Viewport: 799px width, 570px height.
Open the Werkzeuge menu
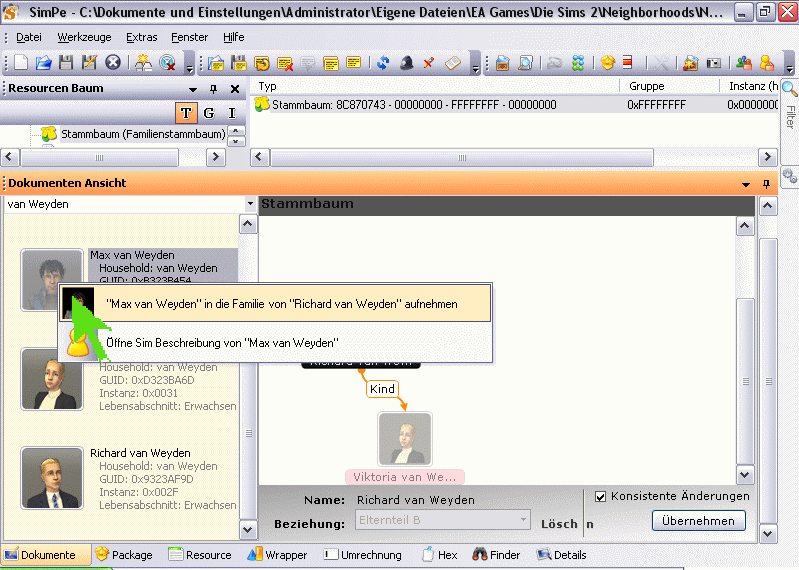pos(84,37)
